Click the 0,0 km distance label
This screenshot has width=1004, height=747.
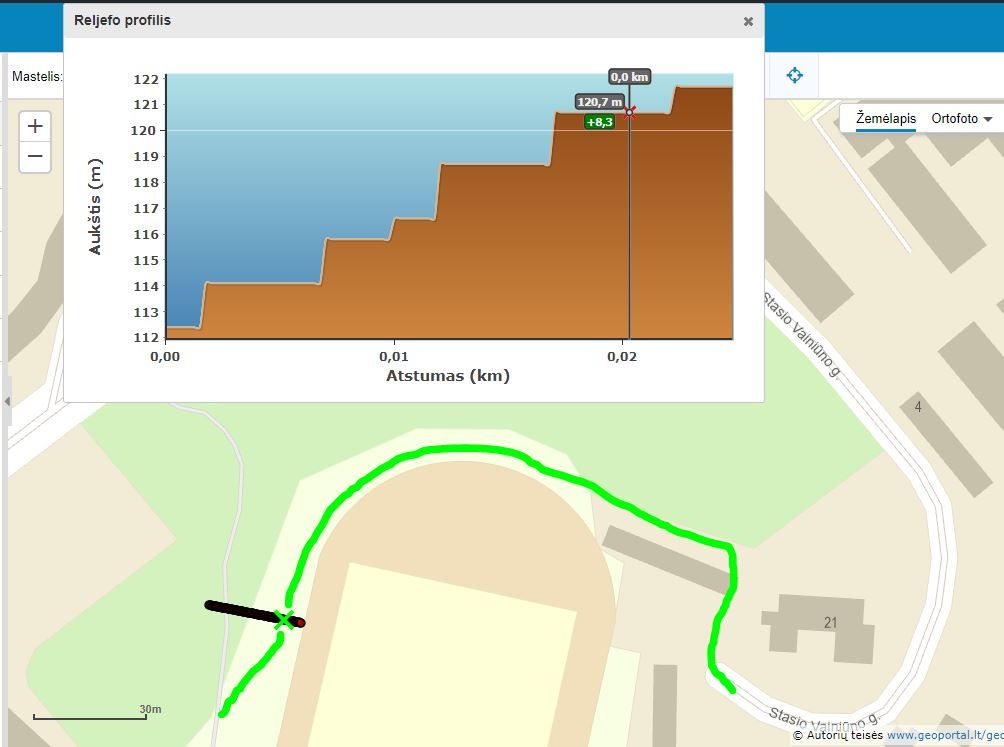(629, 77)
